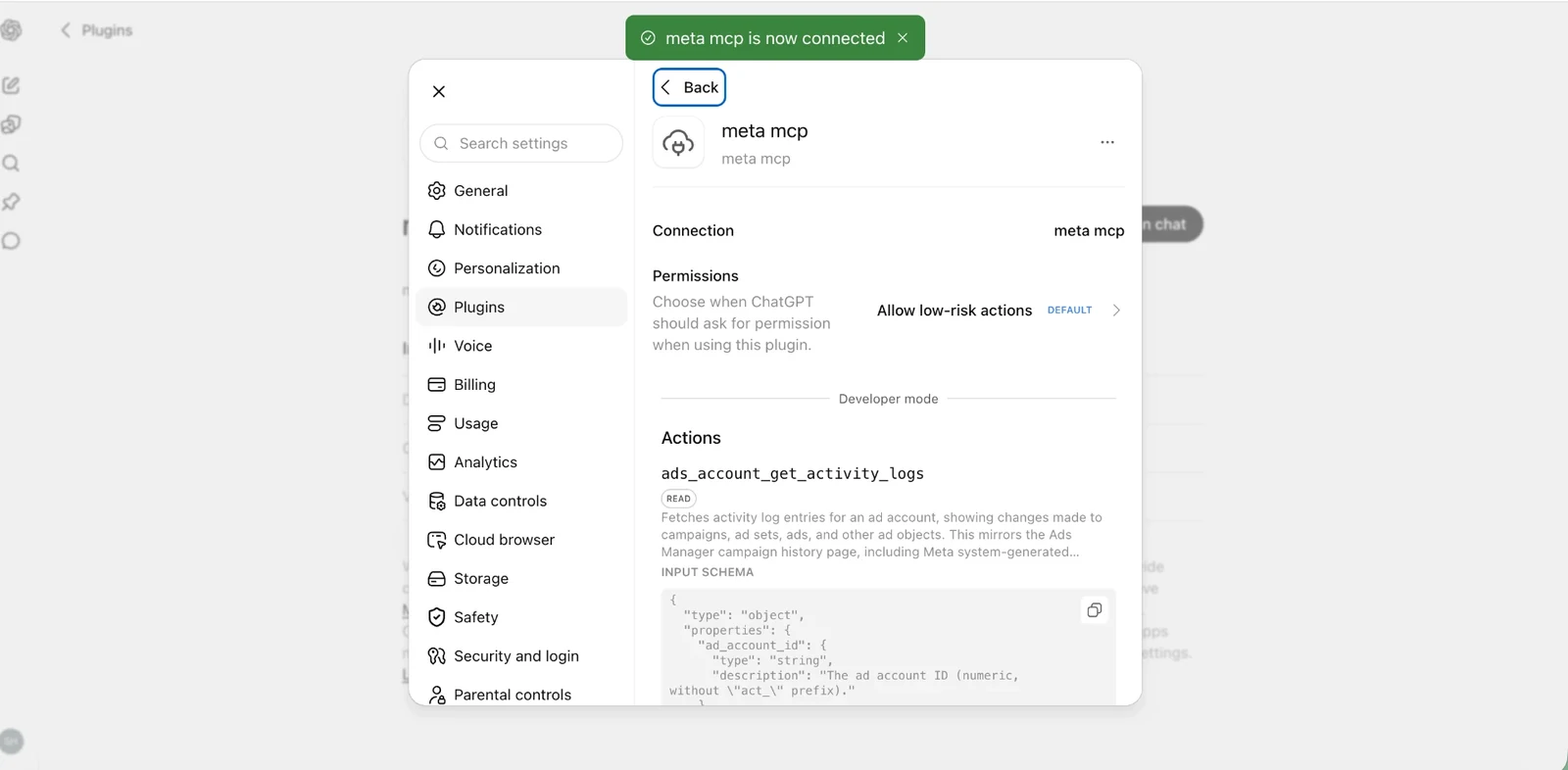1568x770 pixels.
Task: Click the 'Developer mode' divider label
Action: pos(889,399)
